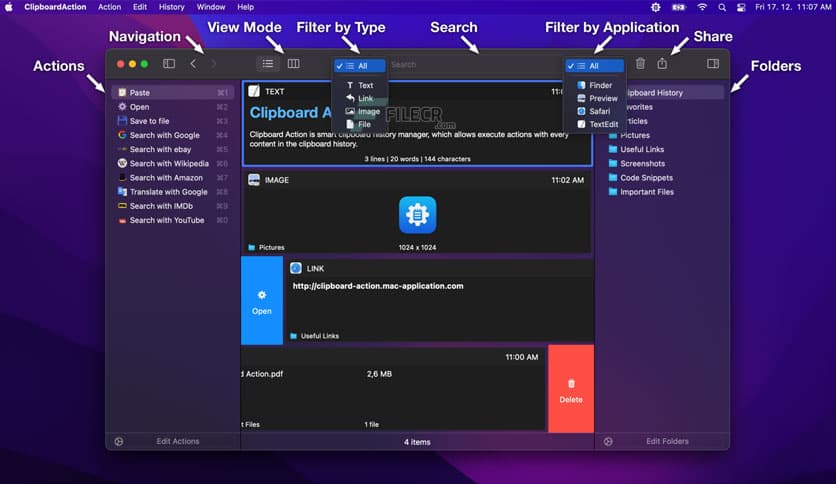Click the 2,6 MB file size text

[379, 374]
